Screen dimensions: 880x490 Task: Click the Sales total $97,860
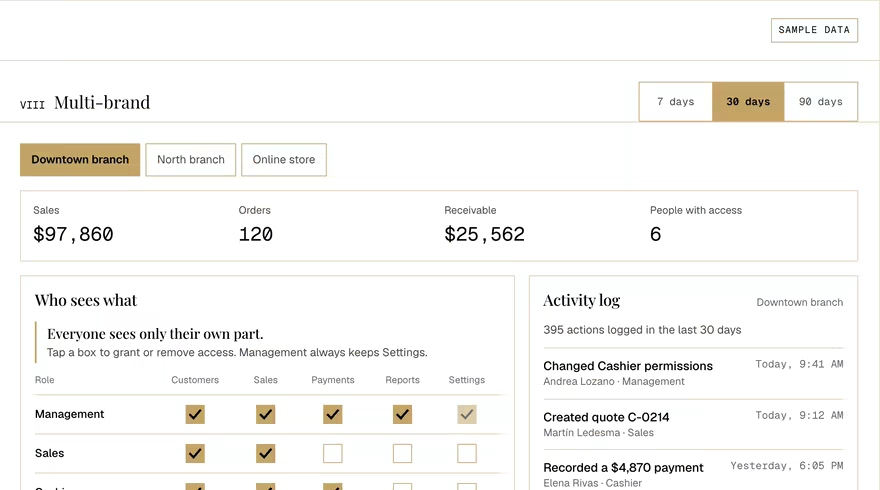click(73, 234)
